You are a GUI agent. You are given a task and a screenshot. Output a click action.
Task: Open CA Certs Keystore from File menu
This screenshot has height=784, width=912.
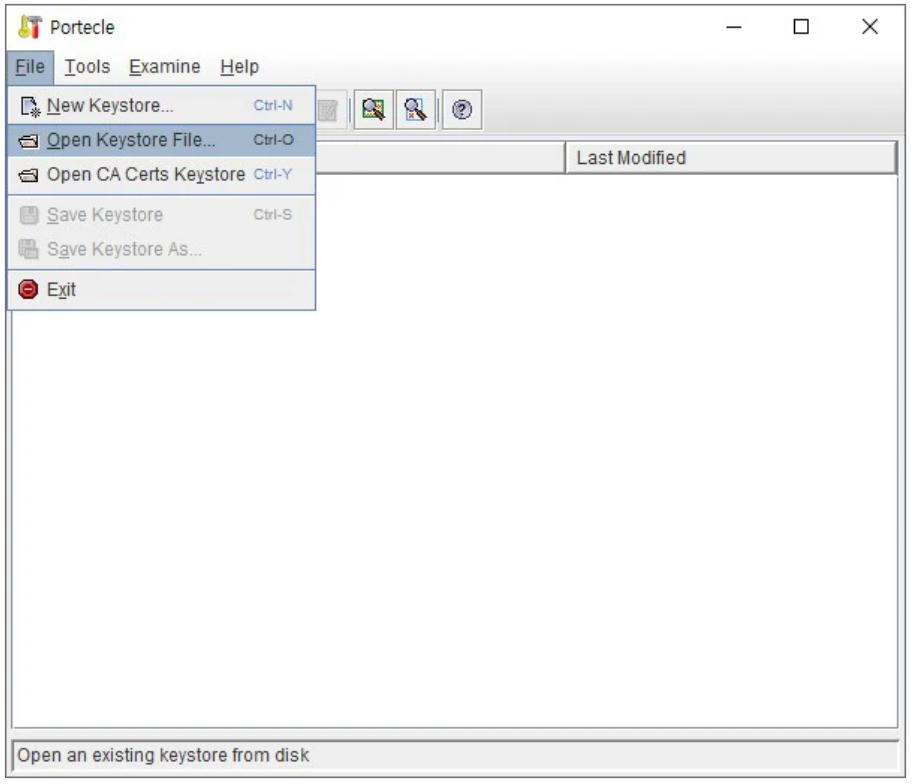pos(162,174)
